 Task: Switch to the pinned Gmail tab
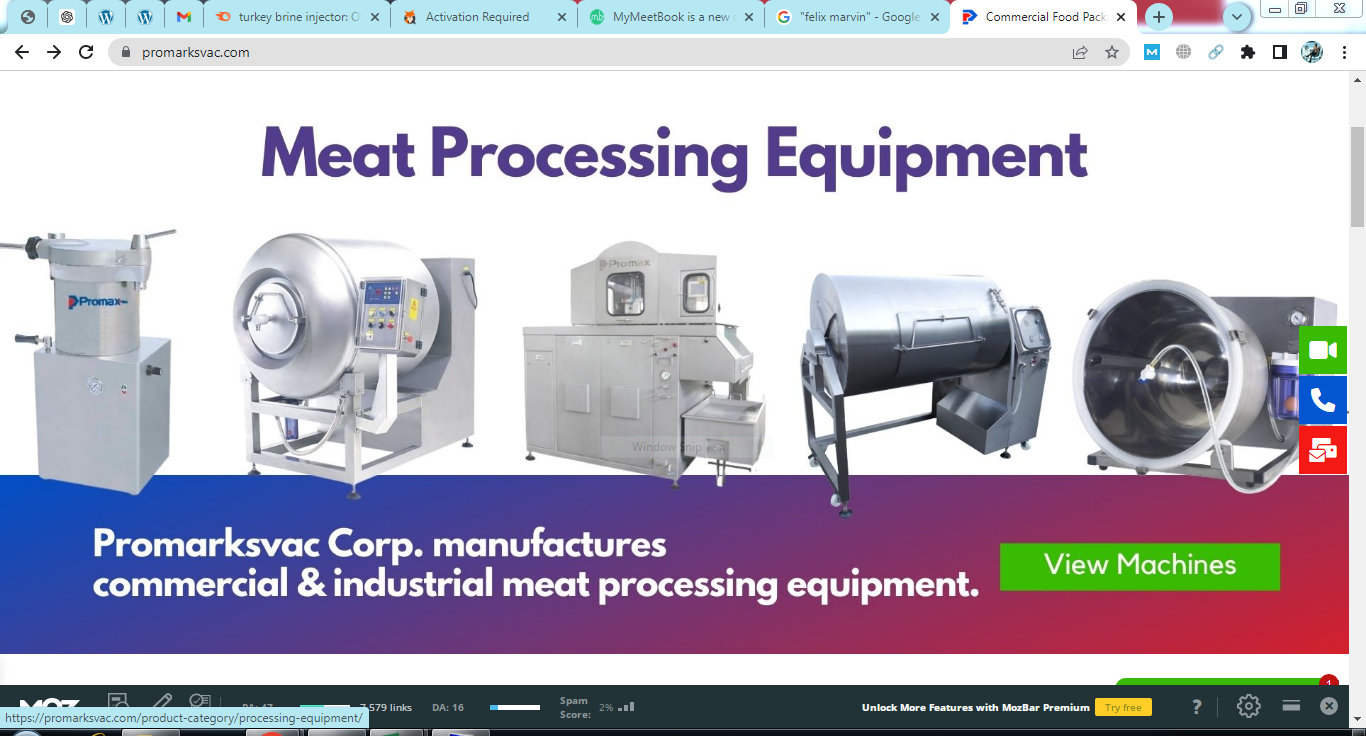coord(184,17)
